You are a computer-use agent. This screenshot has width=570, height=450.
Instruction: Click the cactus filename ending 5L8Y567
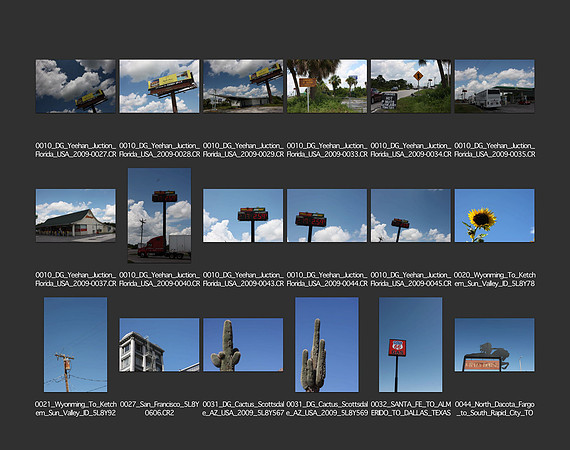pyautogui.click(x=243, y=409)
